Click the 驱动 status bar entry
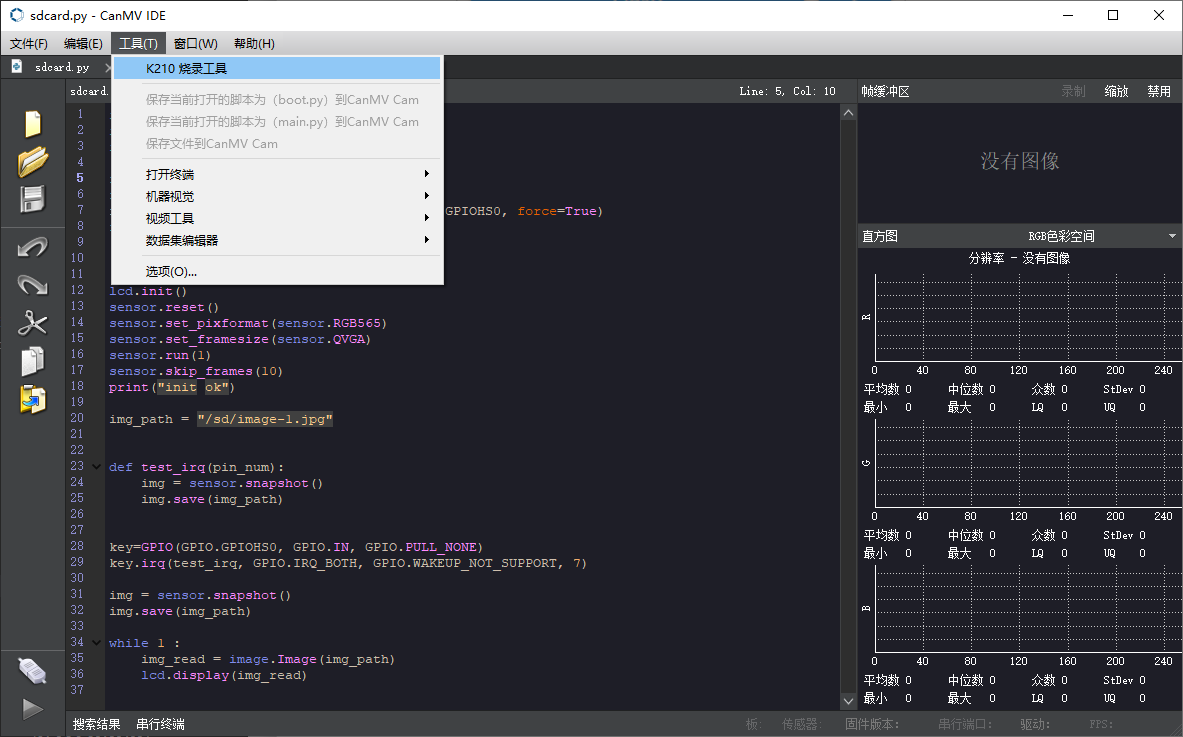Screen dimensions: 1183x737 (x=1035, y=724)
